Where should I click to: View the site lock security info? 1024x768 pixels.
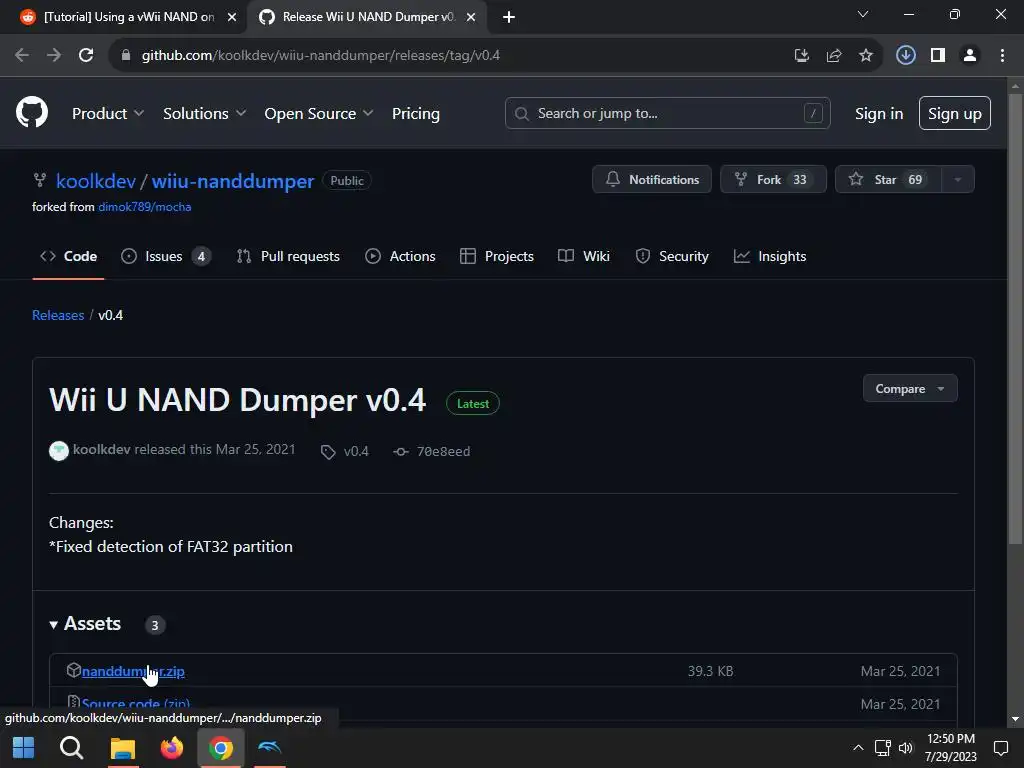(x=126, y=56)
